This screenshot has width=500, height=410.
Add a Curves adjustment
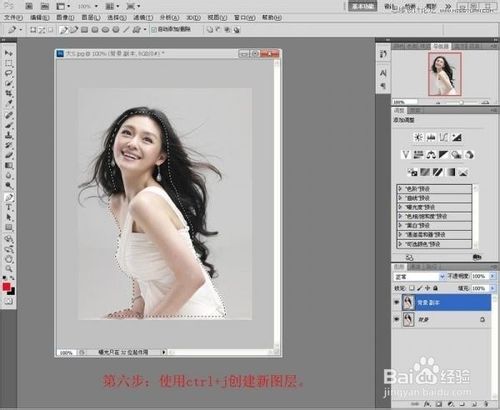[x=444, y=137]
